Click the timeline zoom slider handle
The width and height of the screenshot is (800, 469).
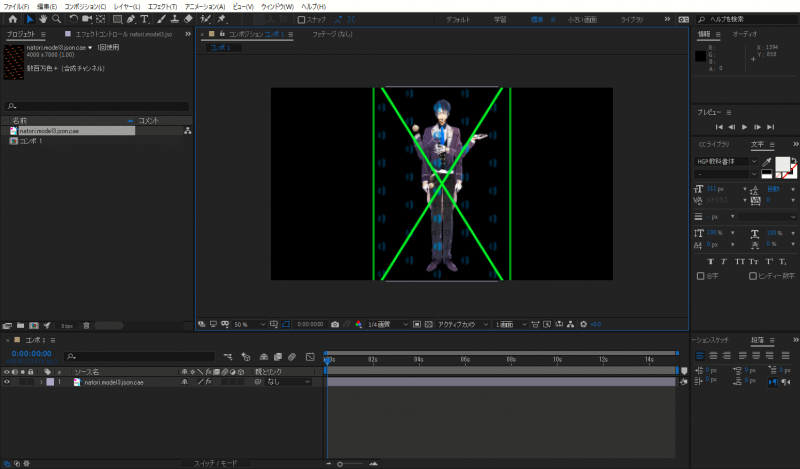click(340, 464)
